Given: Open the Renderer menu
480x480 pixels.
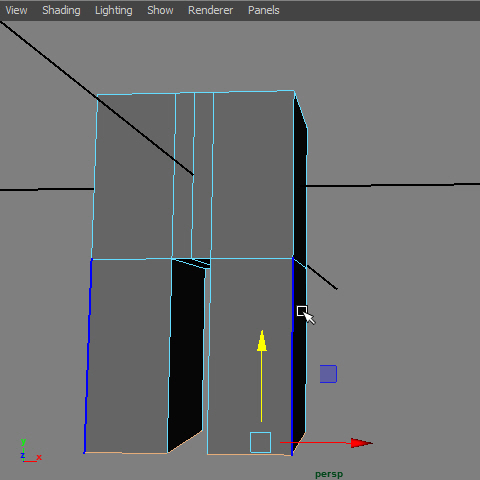Looking at the screenshot, I should click(210, 10).
